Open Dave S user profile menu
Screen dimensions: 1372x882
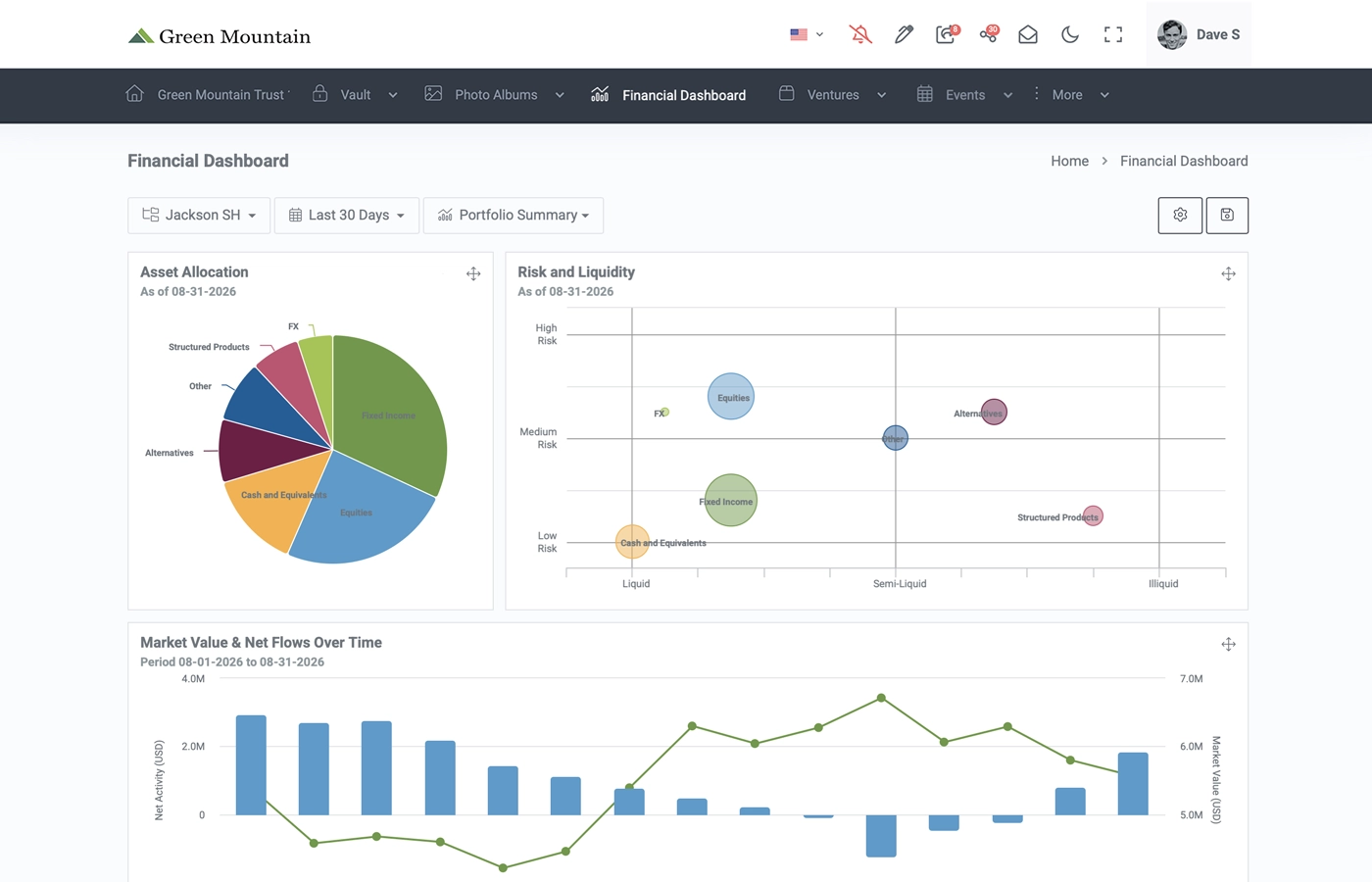[x=1199, y=34]
